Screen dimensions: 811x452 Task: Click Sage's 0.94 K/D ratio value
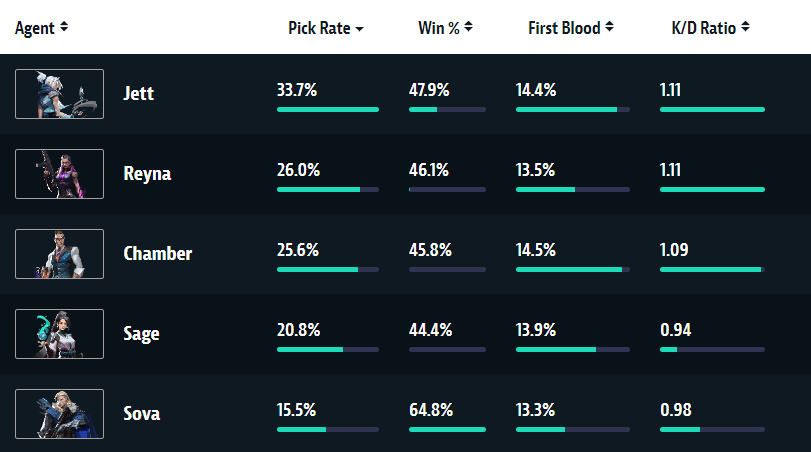click(x=675, y=330)
